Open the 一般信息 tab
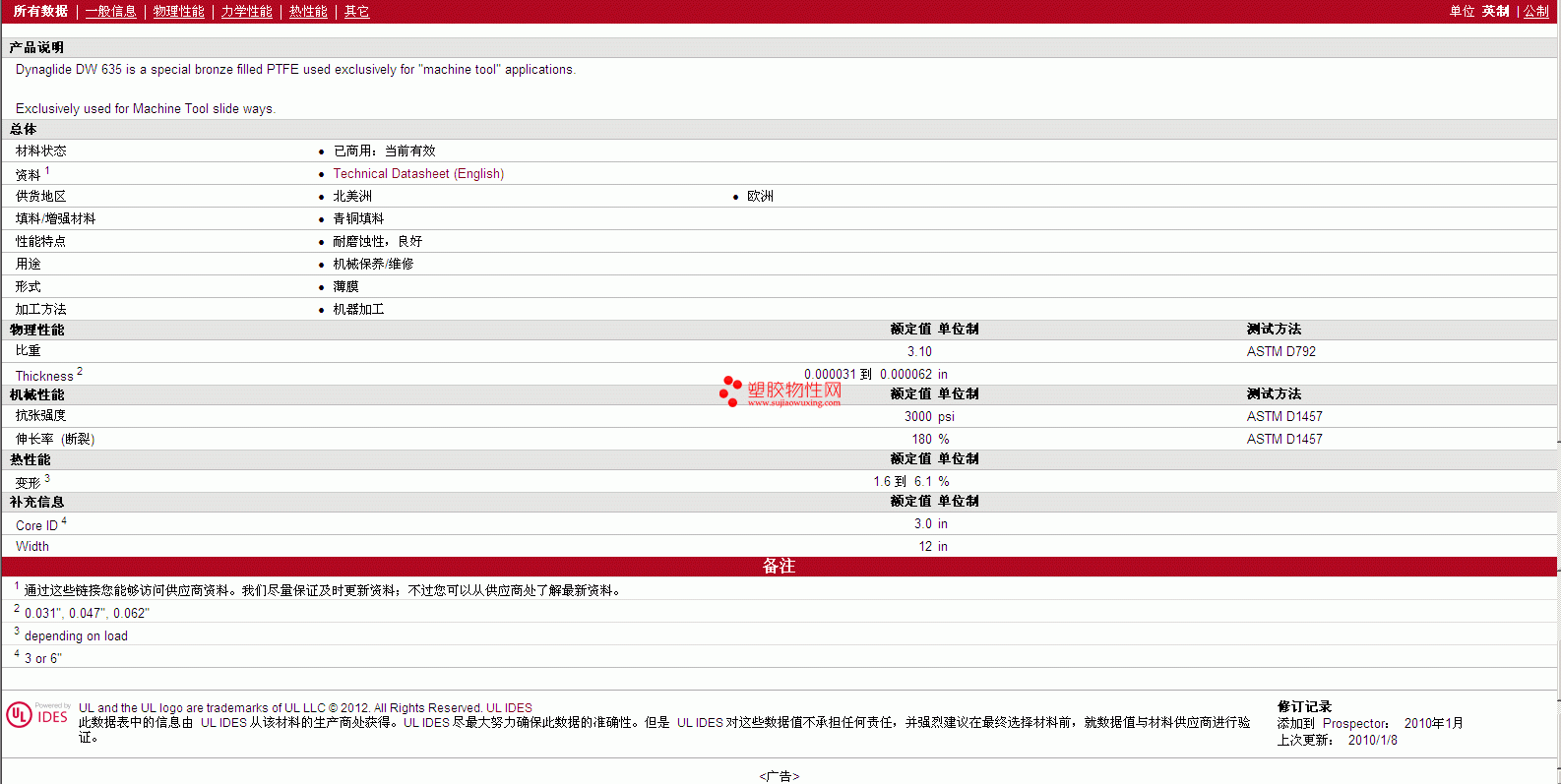The height and width of the screenshot is (784, 1561). [x=111, y=11]
